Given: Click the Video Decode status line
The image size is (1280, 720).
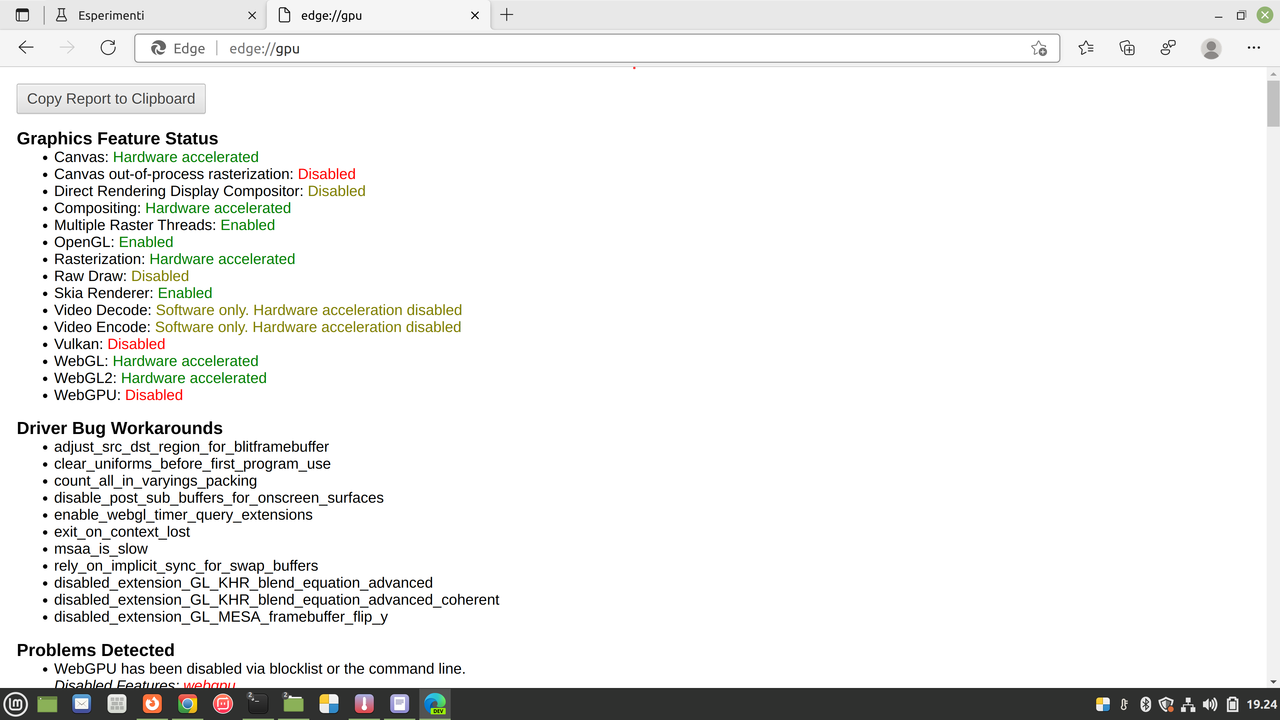Looking at the screenshot, I should (258, 310).
